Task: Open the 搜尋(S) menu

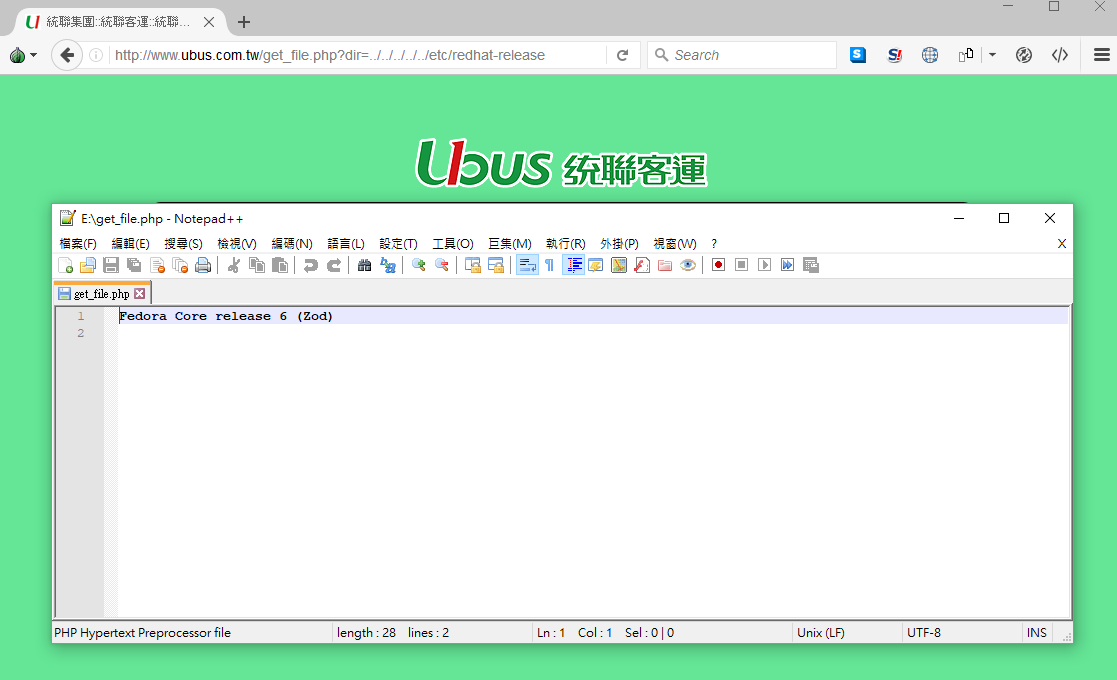Action: click(183, 244)
